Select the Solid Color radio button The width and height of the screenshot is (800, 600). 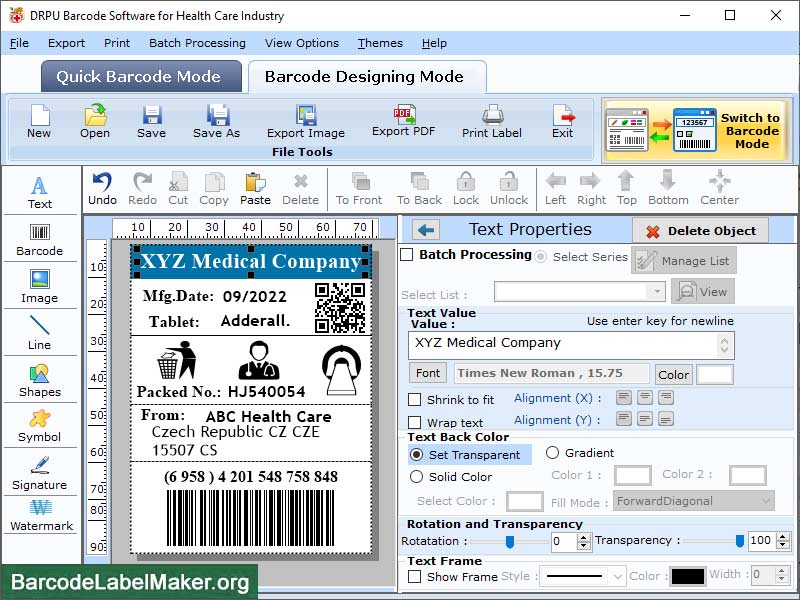(x=417, y=477)
